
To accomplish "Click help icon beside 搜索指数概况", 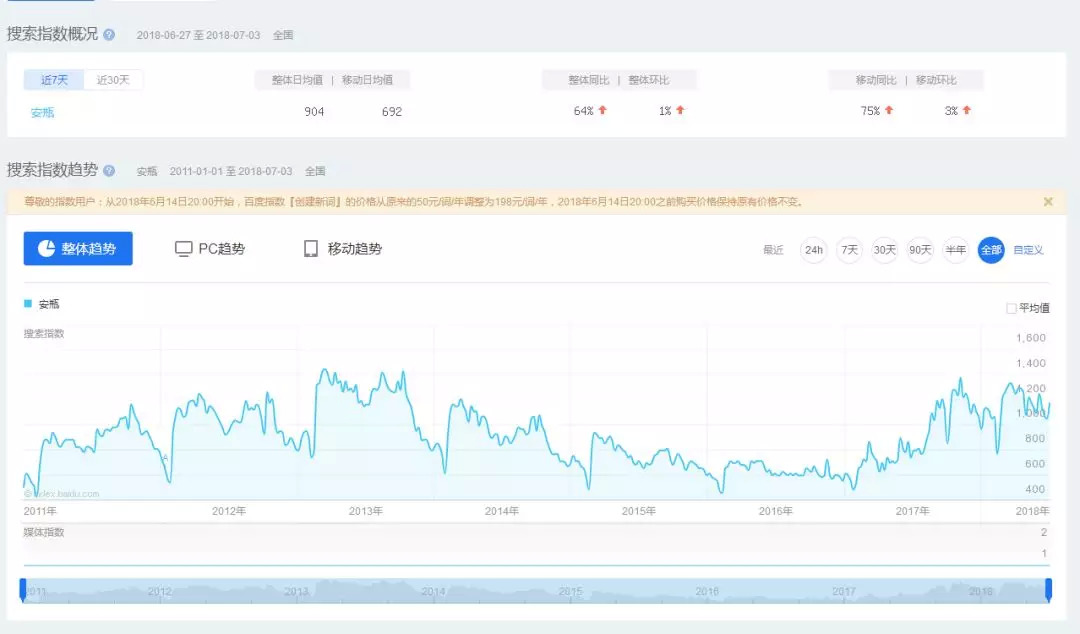I will 109,35.
